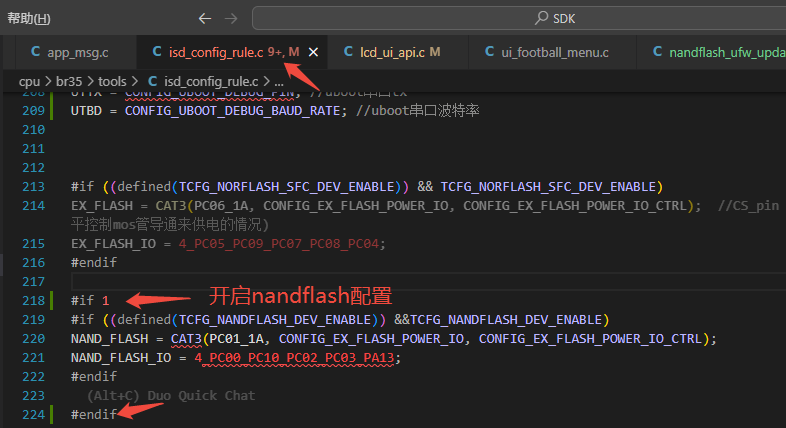The image size is (786, 428).
Task: Click EX_FLASH_IO on line 215
Action: click(113, 244)
